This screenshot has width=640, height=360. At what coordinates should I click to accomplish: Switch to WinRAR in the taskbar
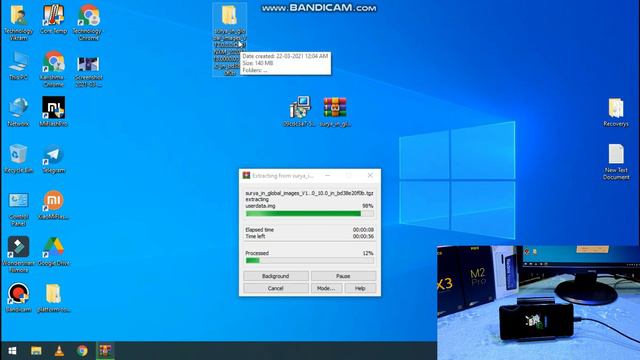[105, 351]
